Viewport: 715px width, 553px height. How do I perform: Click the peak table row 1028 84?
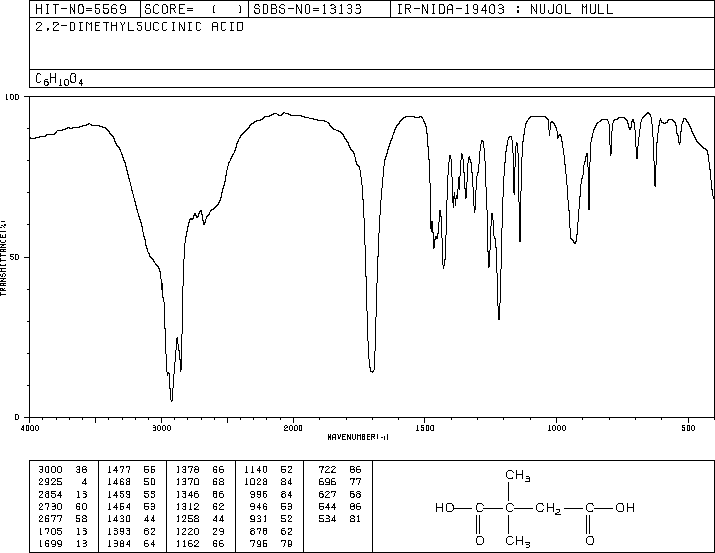click(x=269, y=482)
